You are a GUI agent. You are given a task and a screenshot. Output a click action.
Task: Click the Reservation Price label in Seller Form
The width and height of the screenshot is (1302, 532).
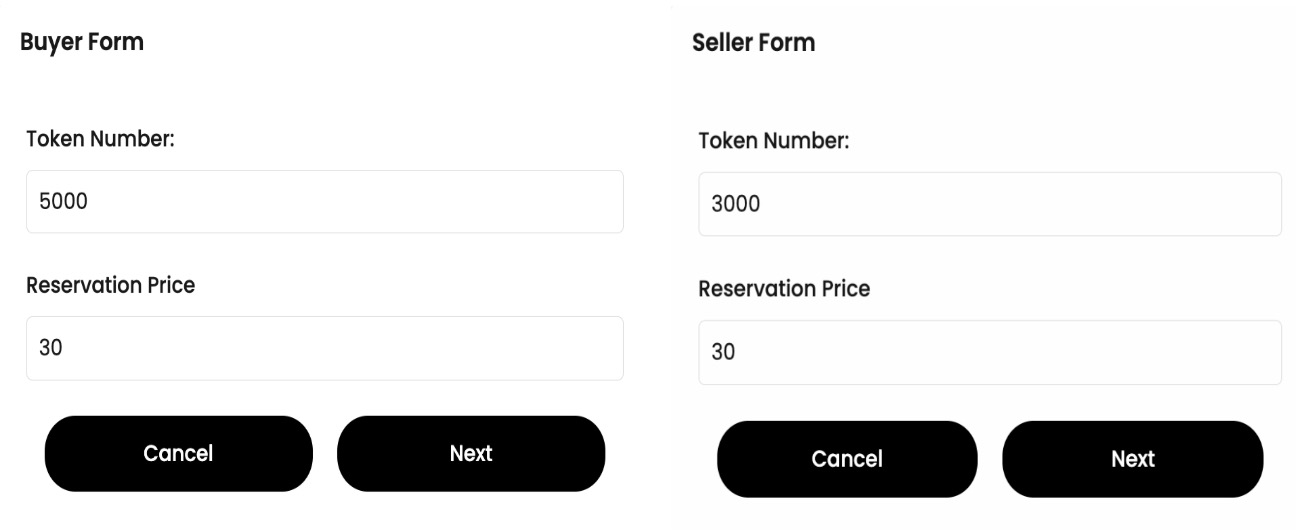[x=784, y=289]
